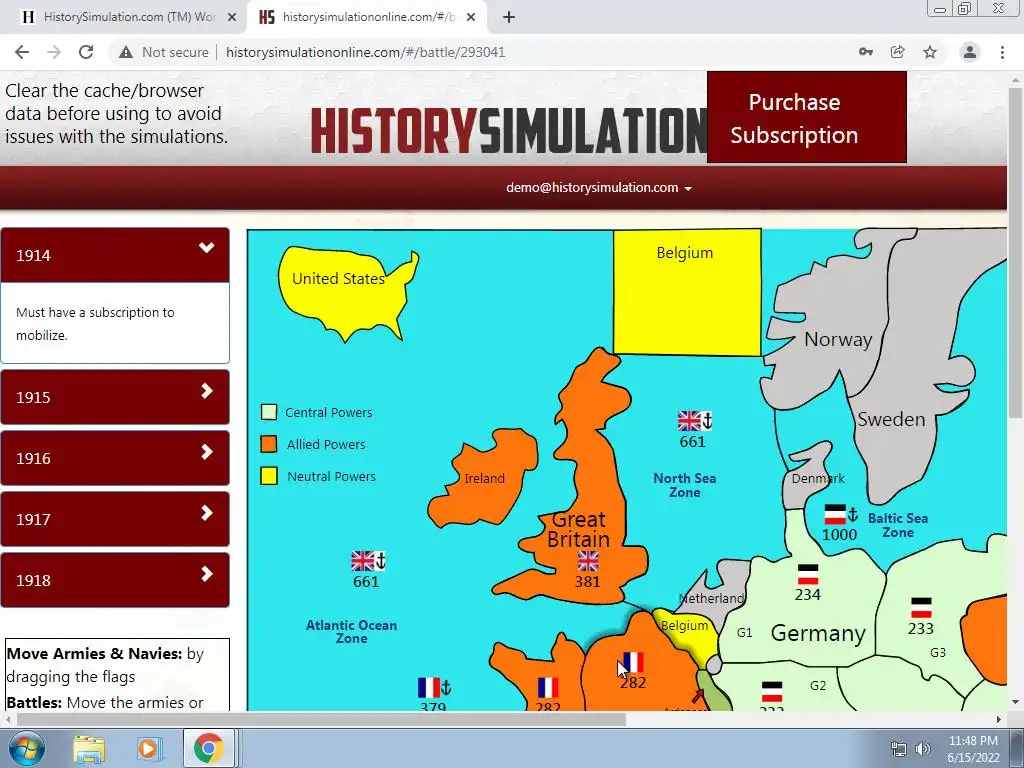Click the Neutral Powers yellow legend swatch
Screen dimensions: 1024x768
click(x=268, y=476)
